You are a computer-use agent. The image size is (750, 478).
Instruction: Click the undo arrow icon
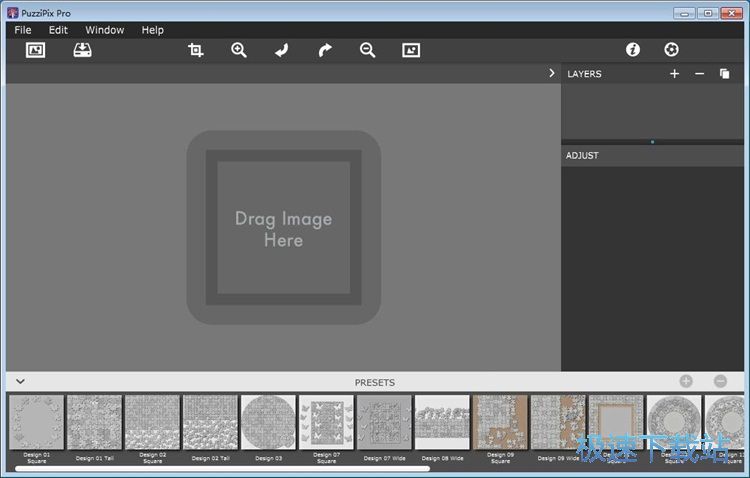pyautogui.click(x=282, y=50)
